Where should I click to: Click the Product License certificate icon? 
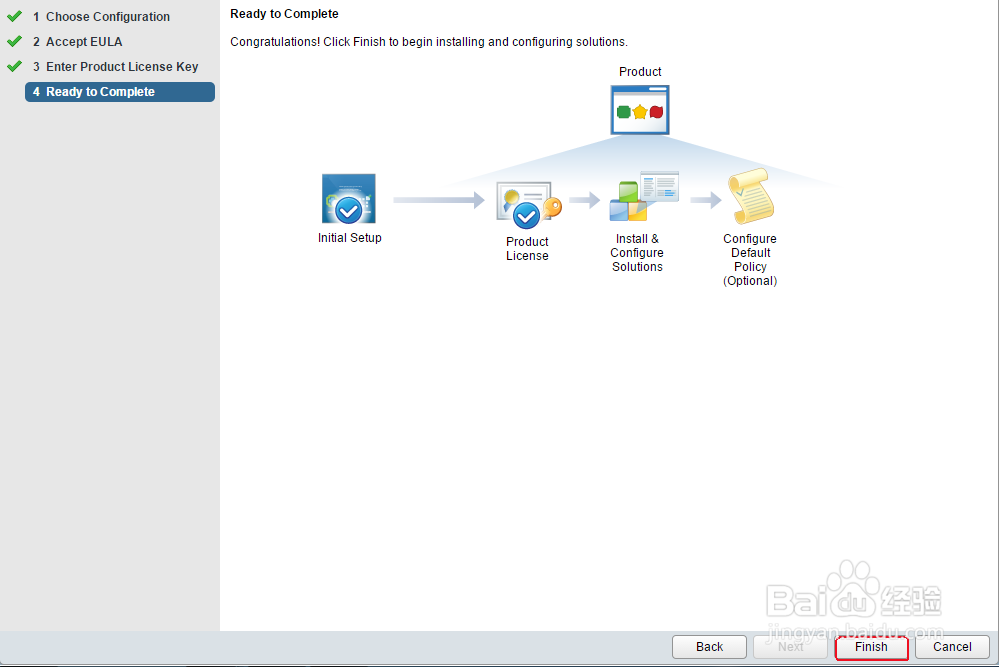pyautogui.click(x=528, y=205)
